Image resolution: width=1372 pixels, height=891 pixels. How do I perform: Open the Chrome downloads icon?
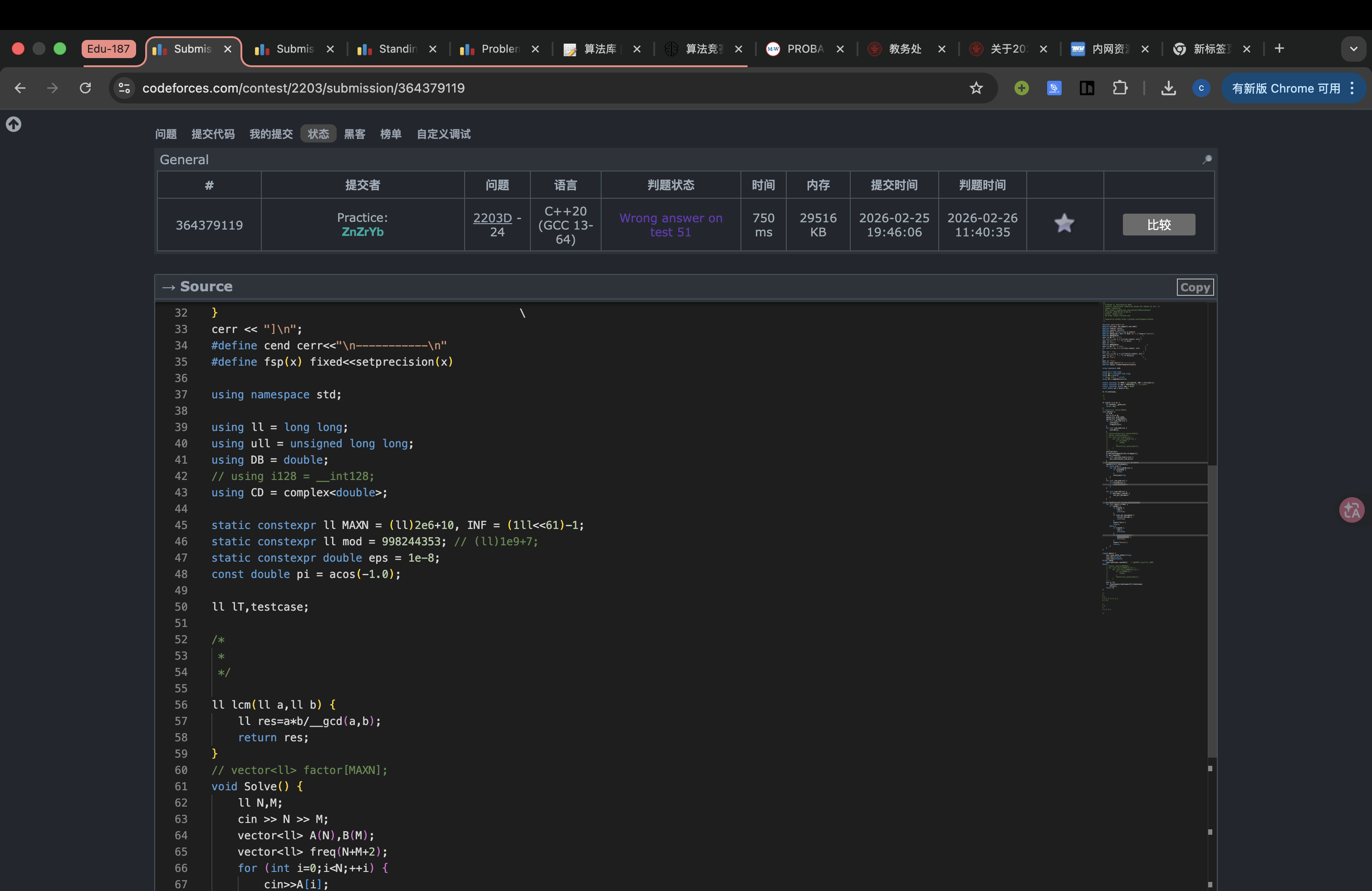(1168, 88)
